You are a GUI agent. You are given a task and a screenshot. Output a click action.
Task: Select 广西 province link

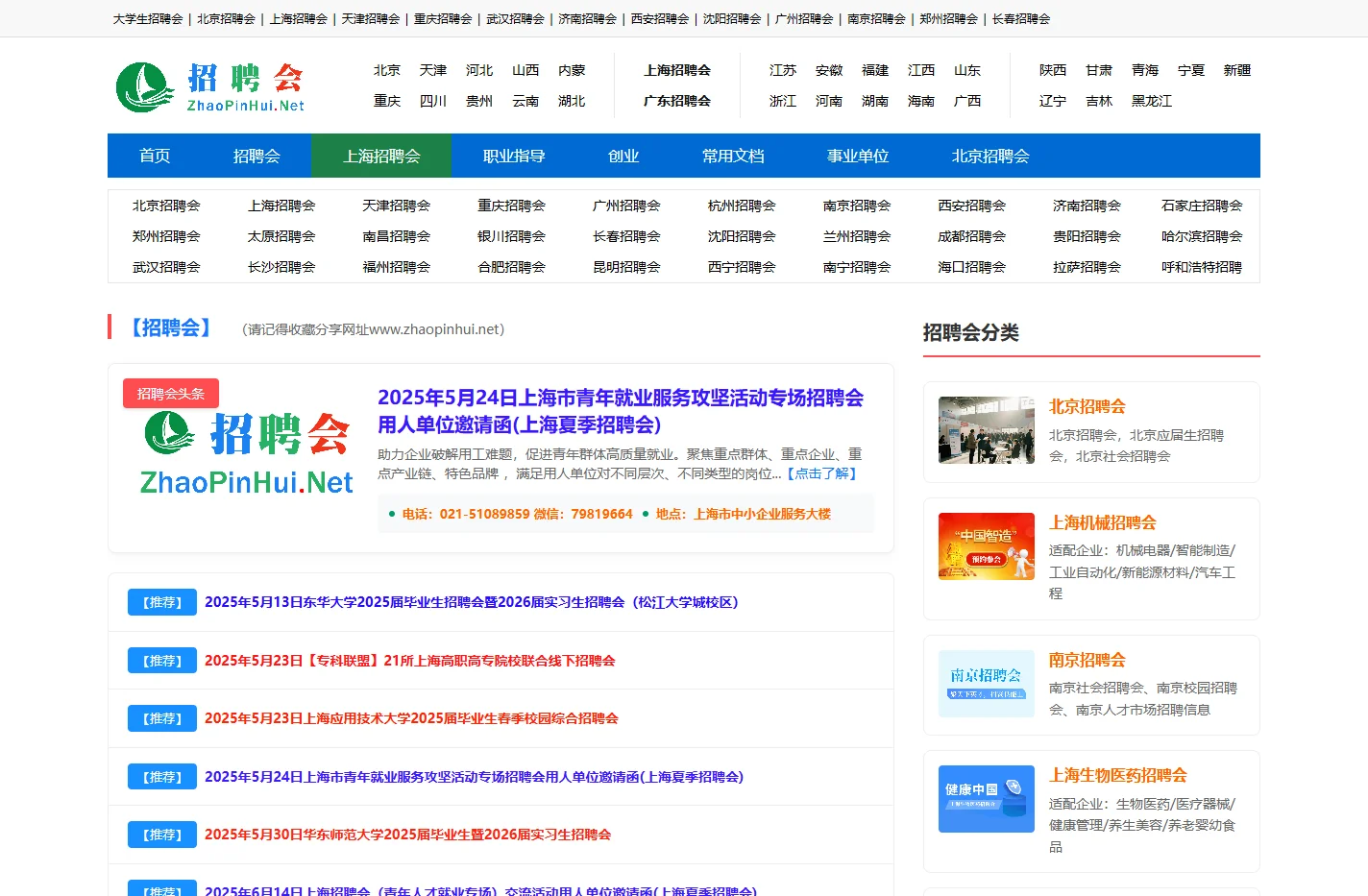967,101
